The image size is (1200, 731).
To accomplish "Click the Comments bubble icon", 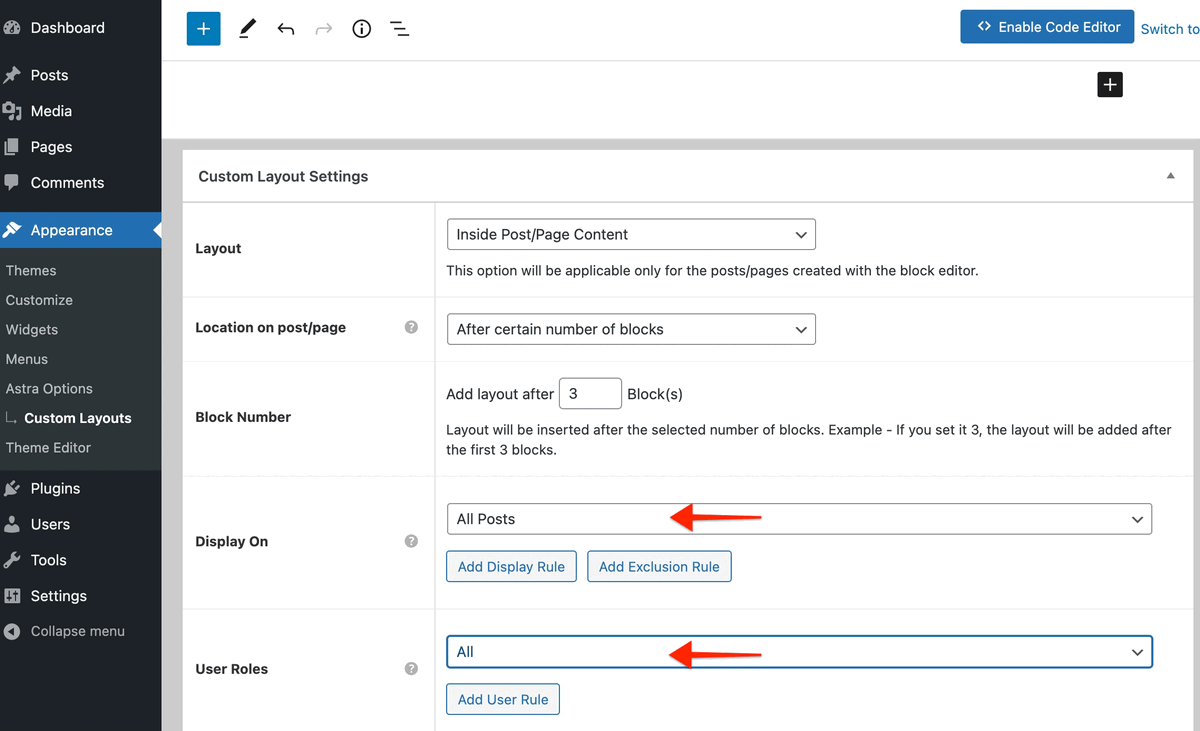I will pos(12,183).
